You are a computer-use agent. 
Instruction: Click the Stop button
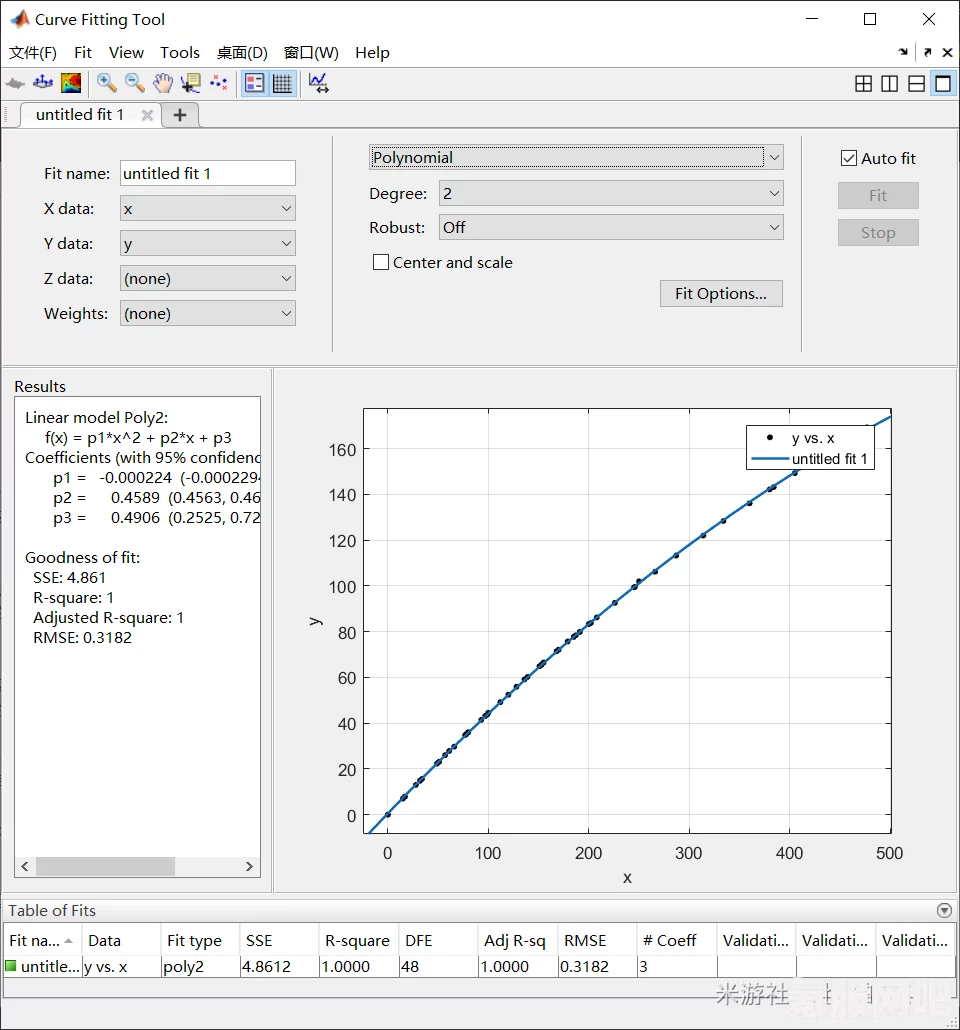tap(878, 233)
